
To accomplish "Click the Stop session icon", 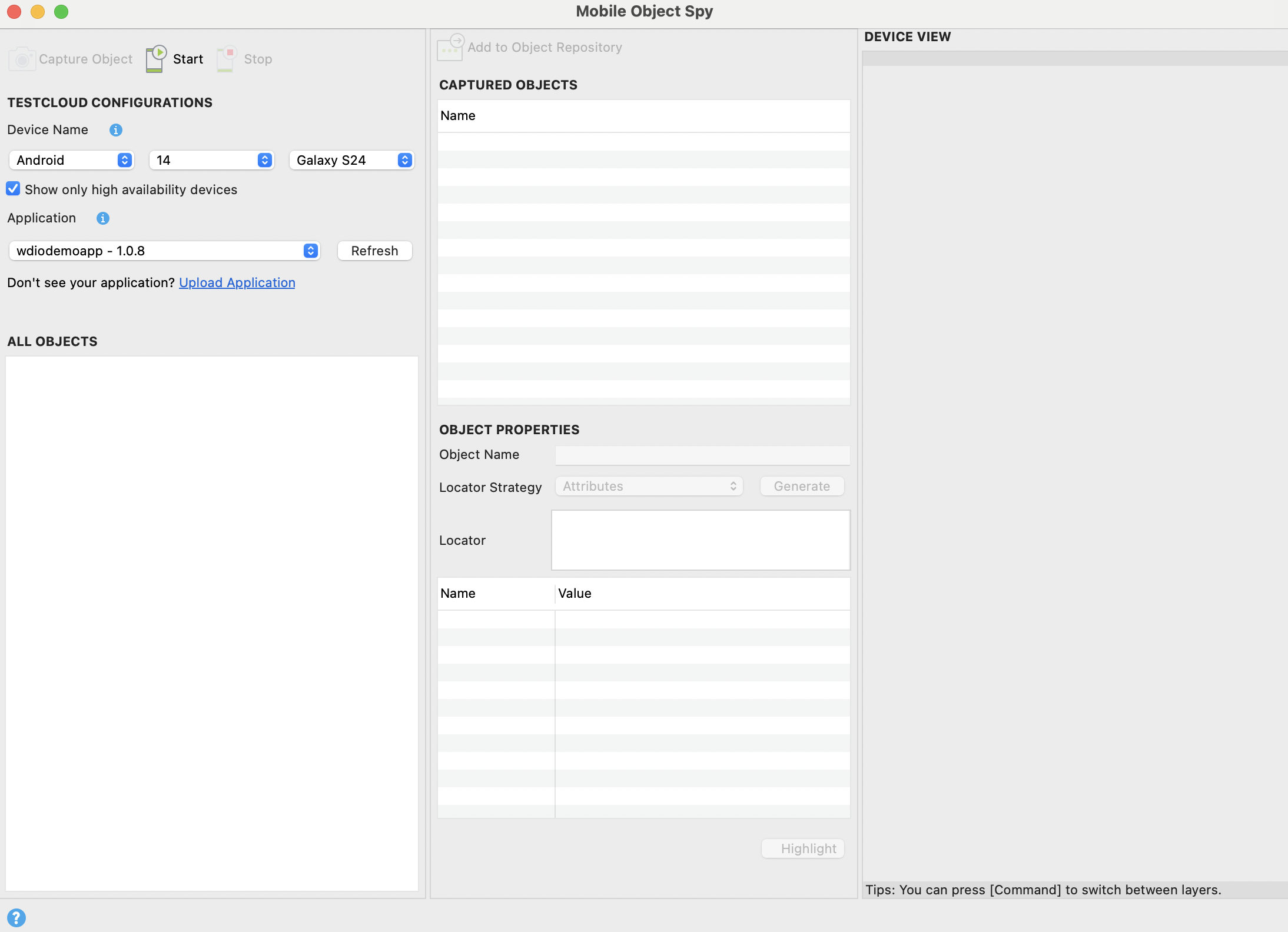I will coord(227,59).
